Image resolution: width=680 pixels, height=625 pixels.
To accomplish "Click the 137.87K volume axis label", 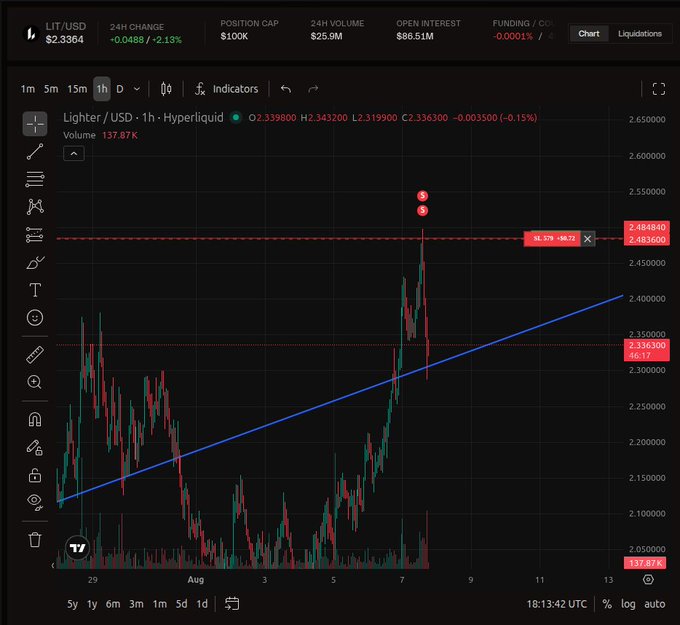I will [x=645, y=563].
